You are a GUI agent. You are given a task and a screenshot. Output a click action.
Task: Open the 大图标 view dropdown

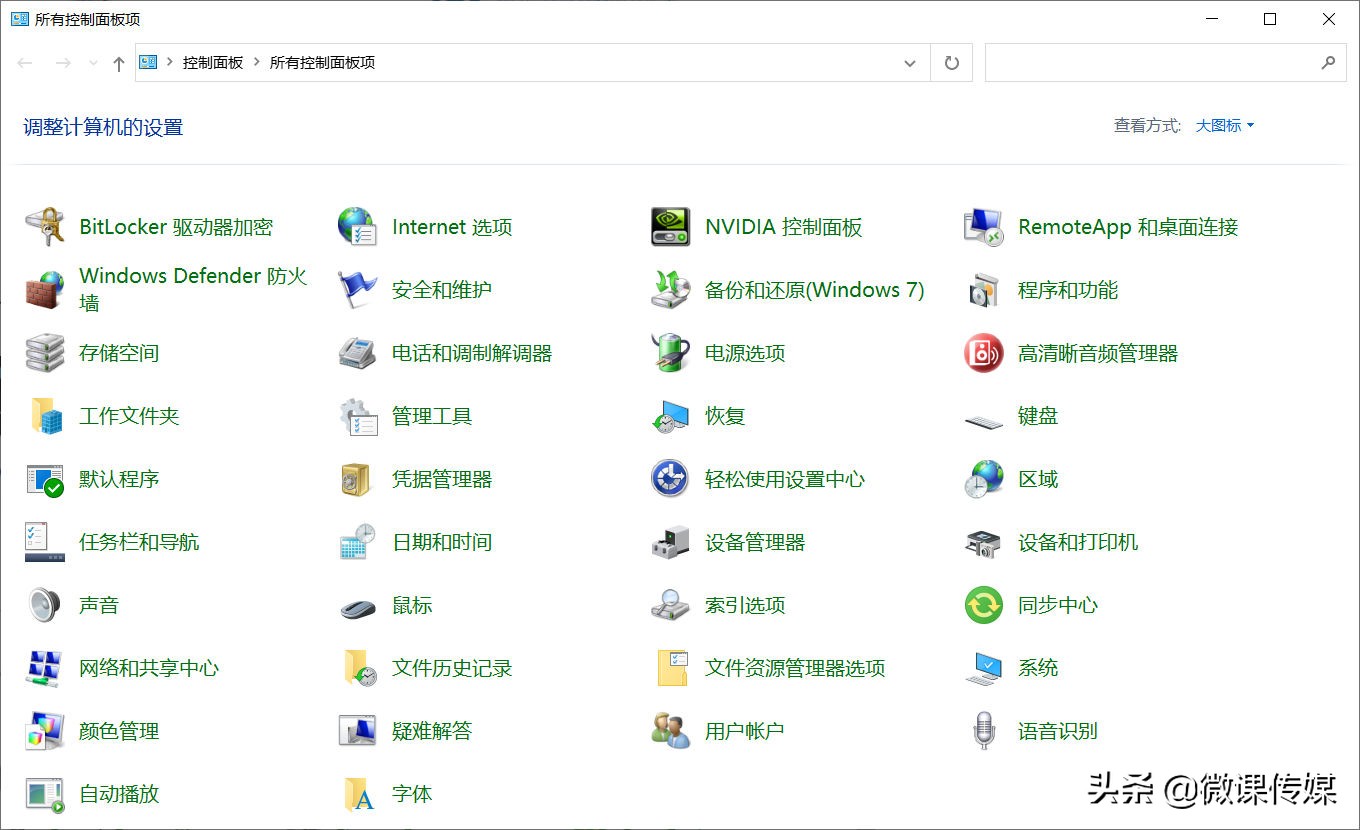click(1222, 125)
